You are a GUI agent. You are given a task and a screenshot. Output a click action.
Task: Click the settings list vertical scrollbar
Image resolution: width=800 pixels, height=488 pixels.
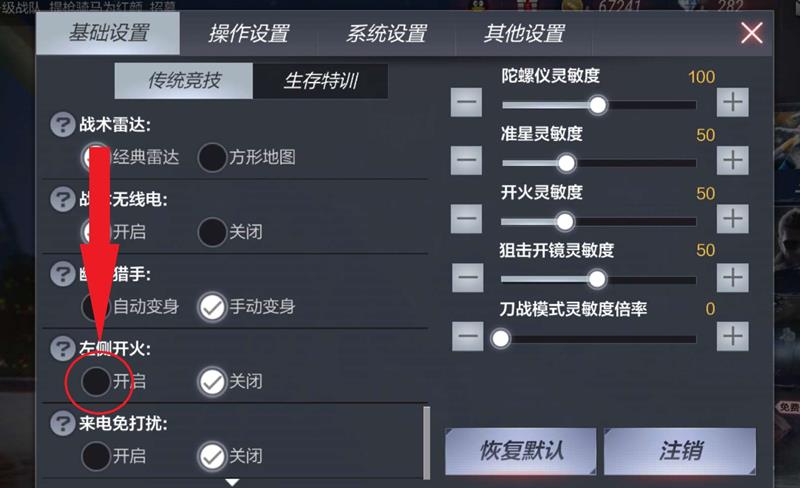[x=428, y=442]
